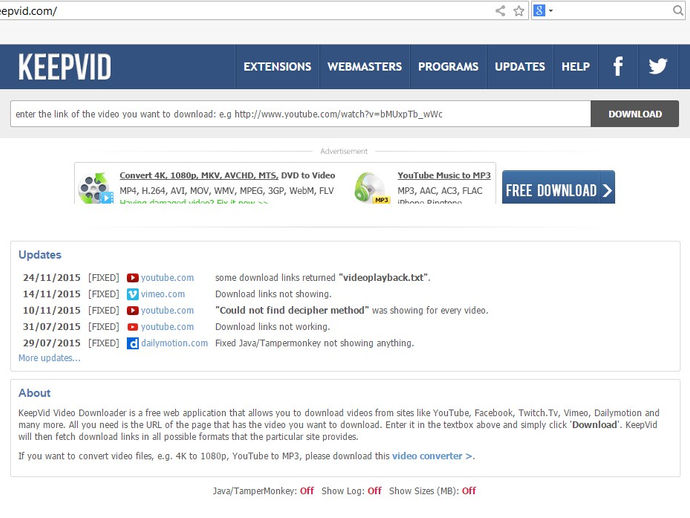Click "Download links not showing." text

tap(273, 294)
